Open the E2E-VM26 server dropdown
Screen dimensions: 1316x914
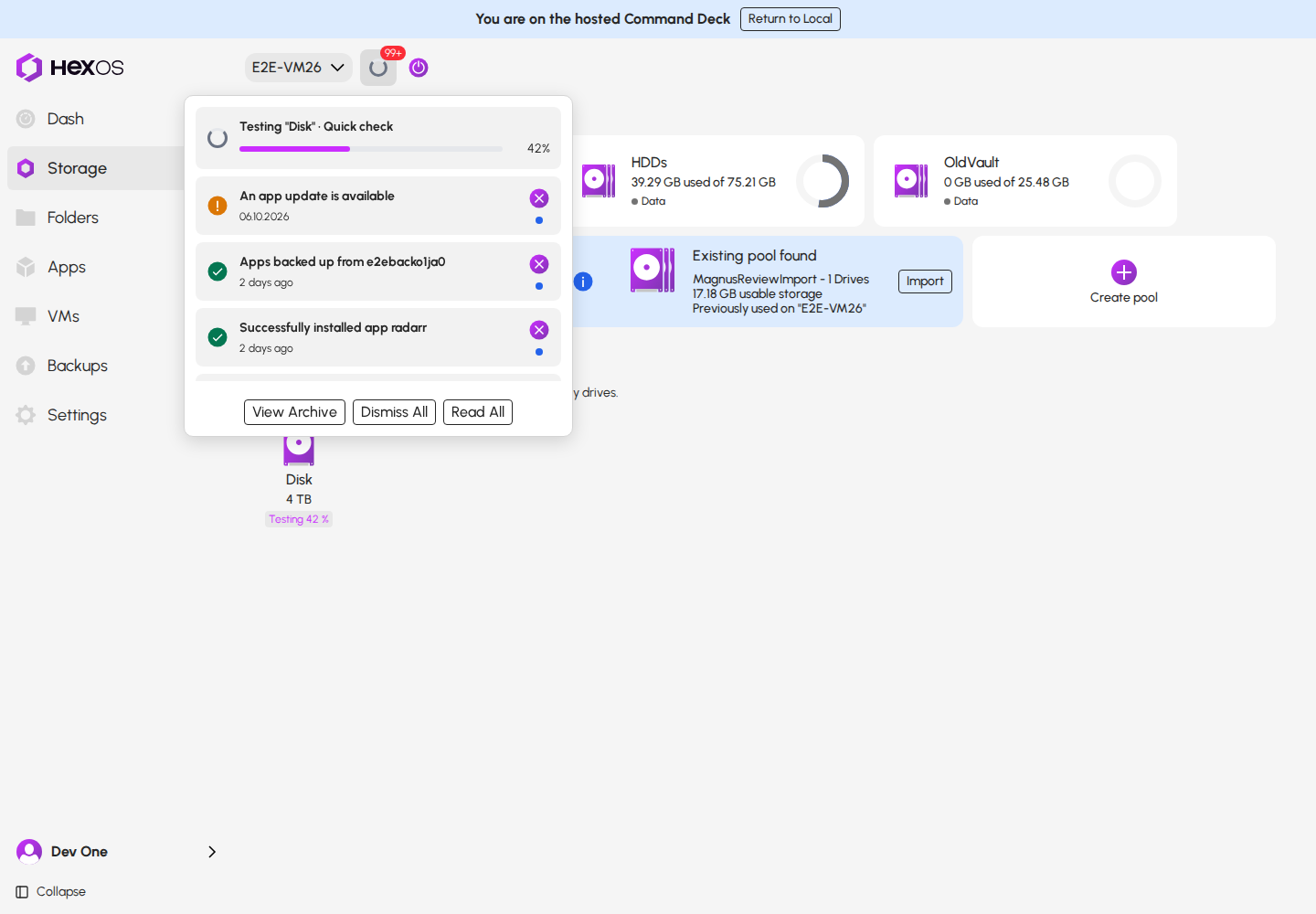298,68
